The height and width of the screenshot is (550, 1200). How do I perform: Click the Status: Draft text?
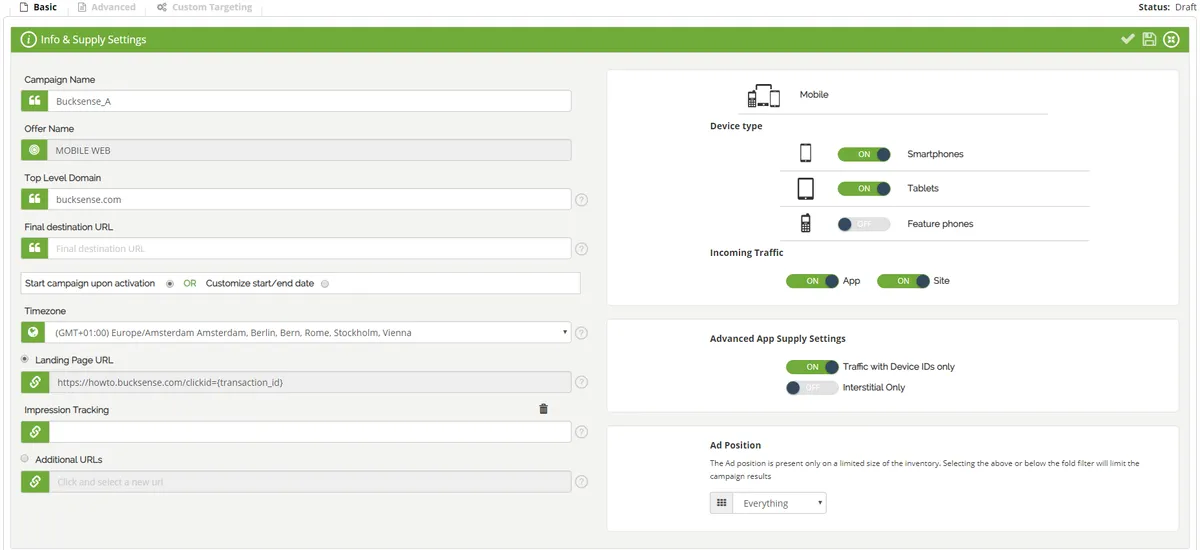[1168, 7]
